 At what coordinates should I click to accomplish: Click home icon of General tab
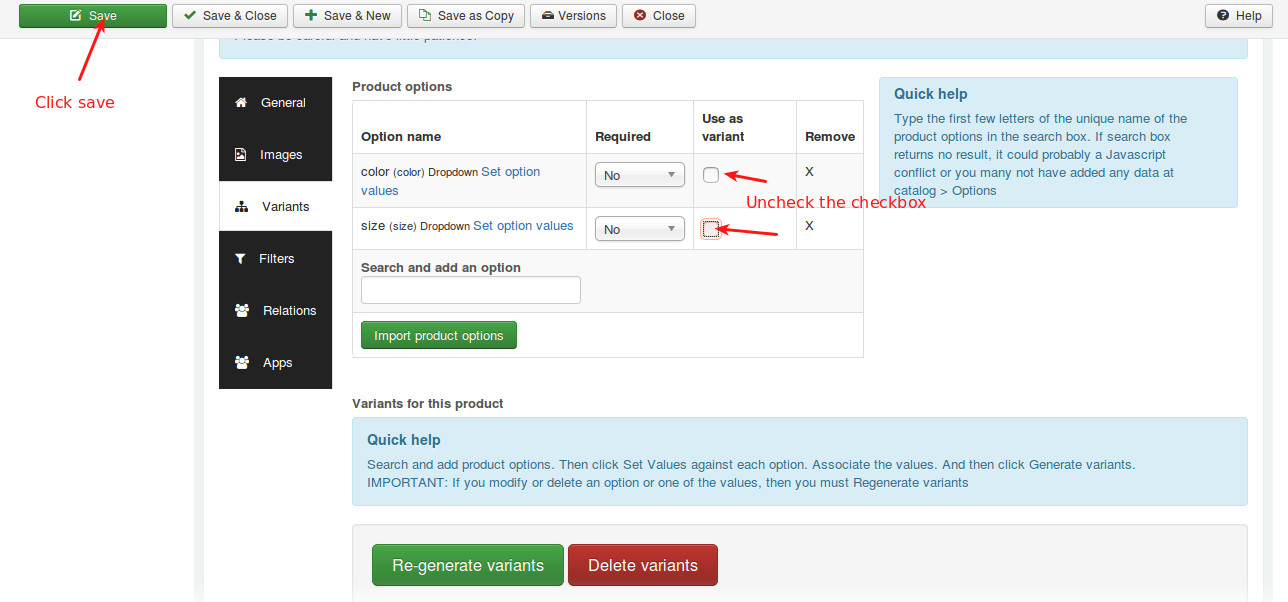pyautogui.click(x=241, y=103)
